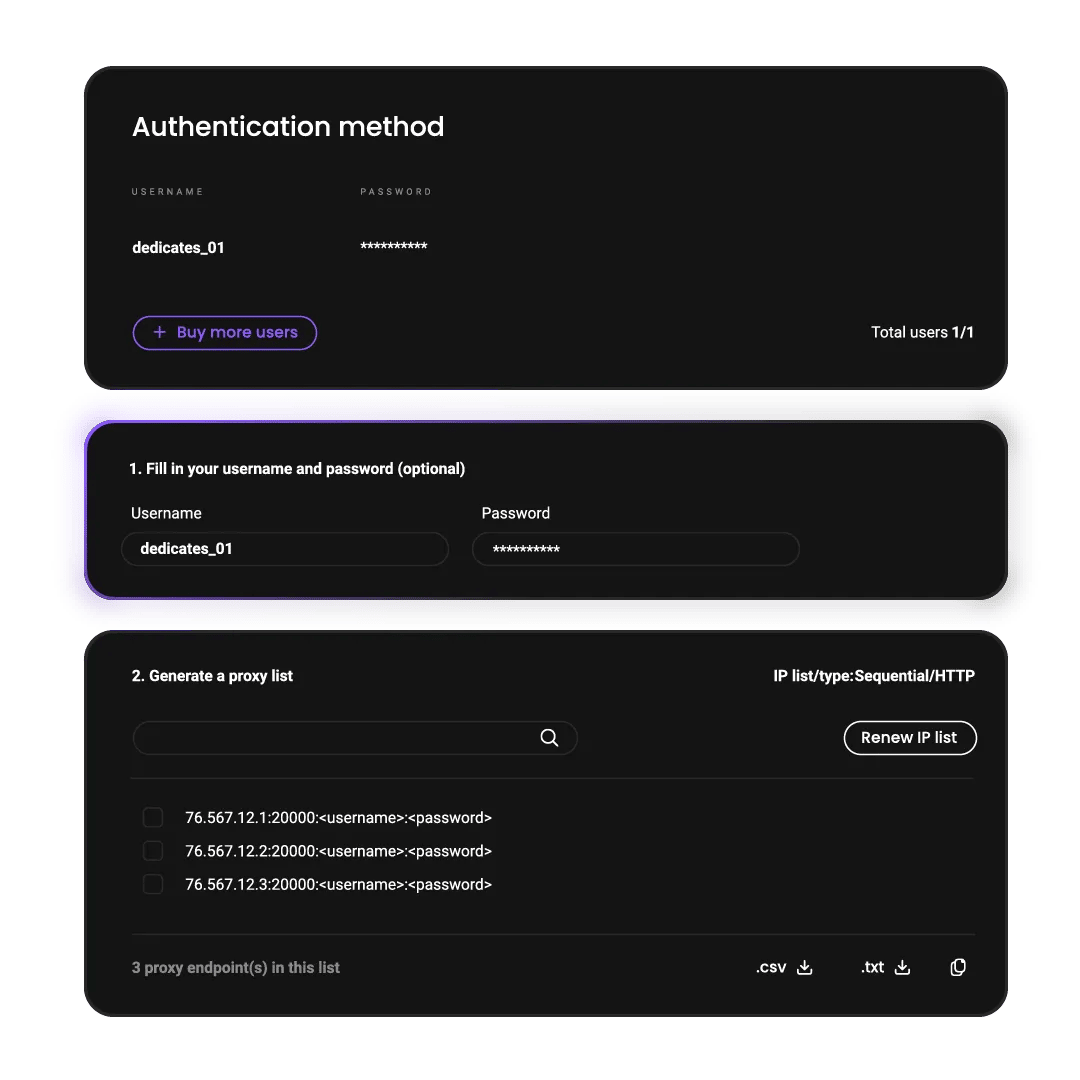The height and width of the screenshot is (1080, 1080).
Task: Click the IP list/type:Sequential/HTTP label
Action: coord(874,676)
